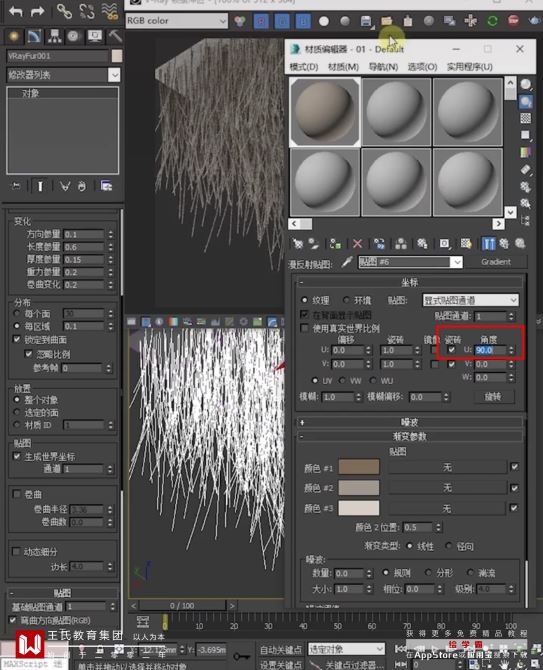The image size is (543, 670).
Task: Select the 选定的面 placement radio button
Action: (17, 412)
